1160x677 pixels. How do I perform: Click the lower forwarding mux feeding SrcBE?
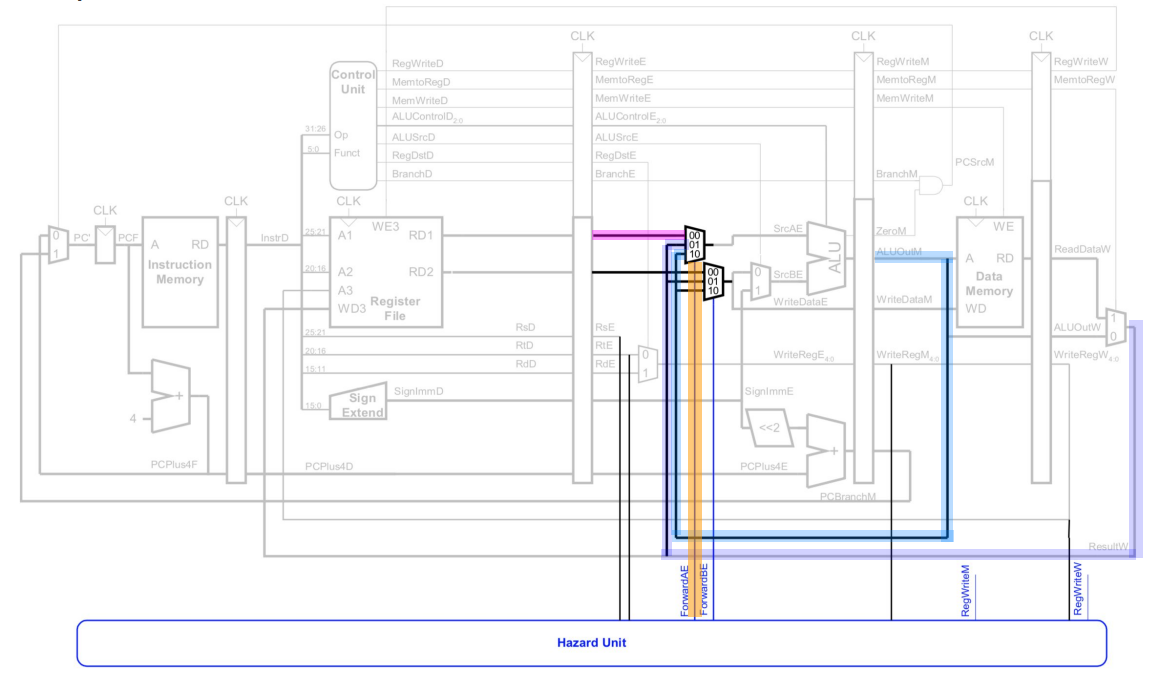click(x=712, y=279)
